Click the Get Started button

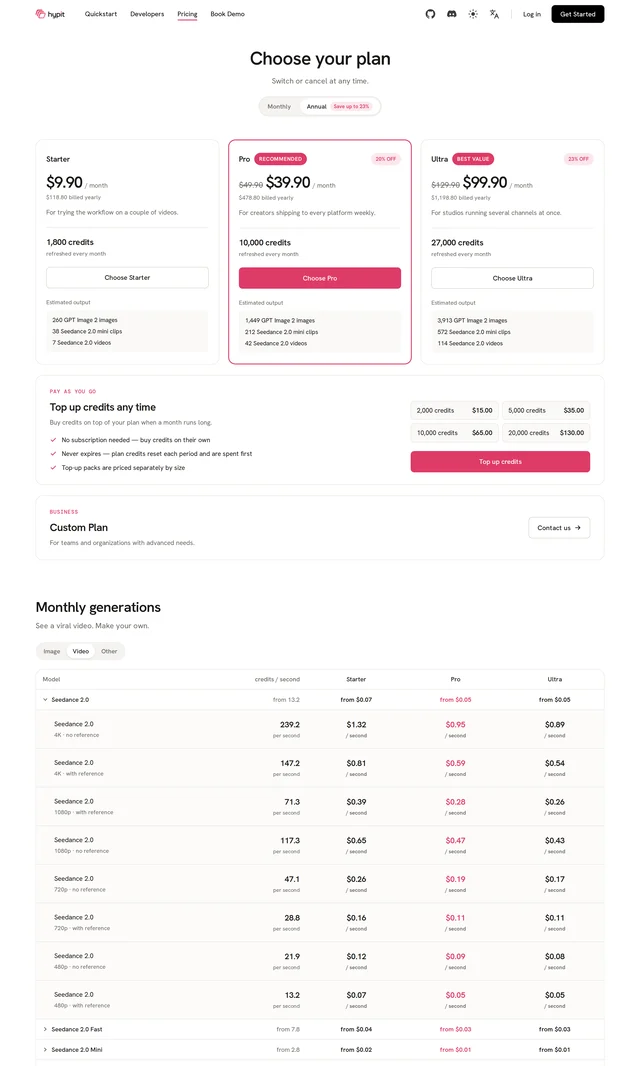577,14
